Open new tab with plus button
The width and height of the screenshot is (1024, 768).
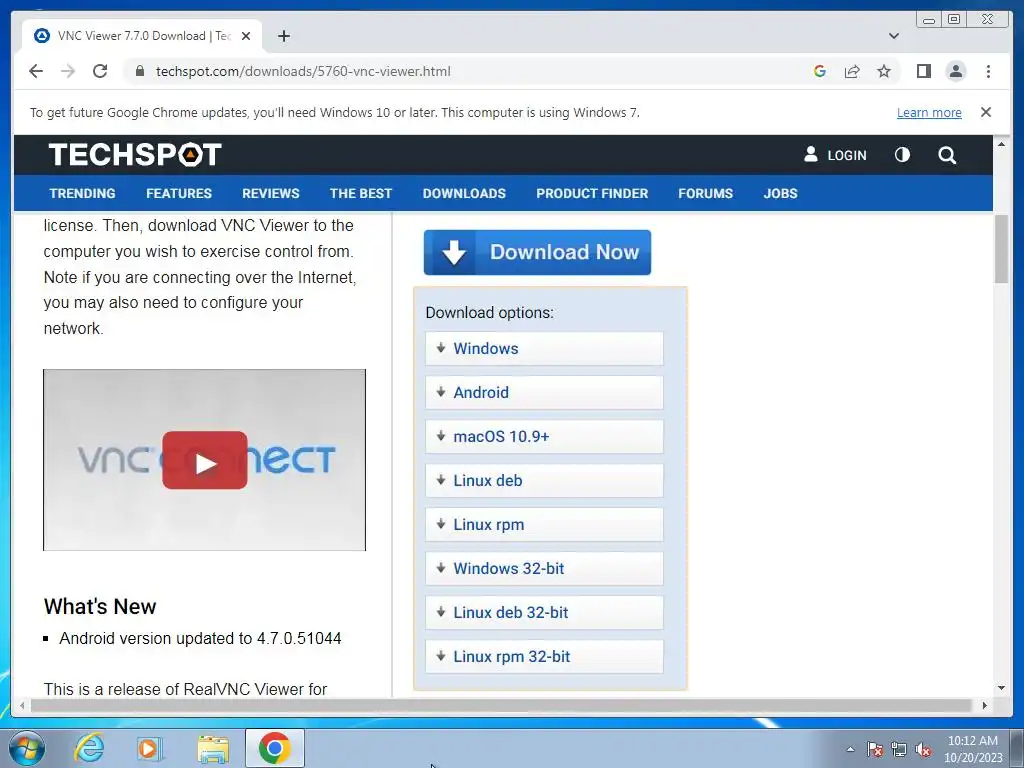(283, 36)
